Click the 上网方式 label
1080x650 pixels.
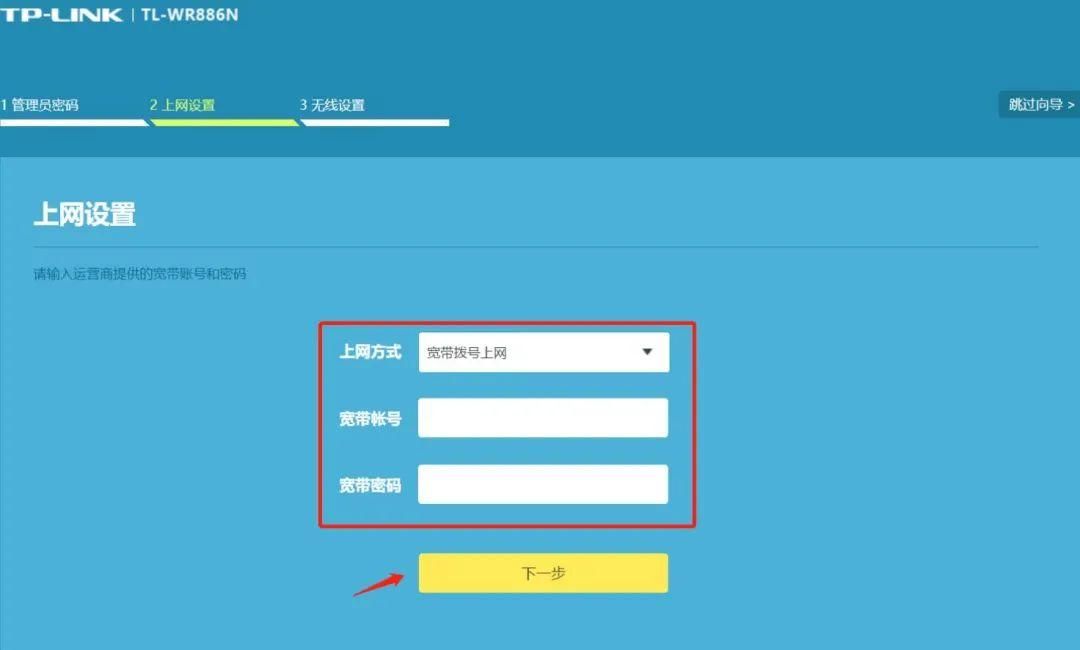point(371,352)
